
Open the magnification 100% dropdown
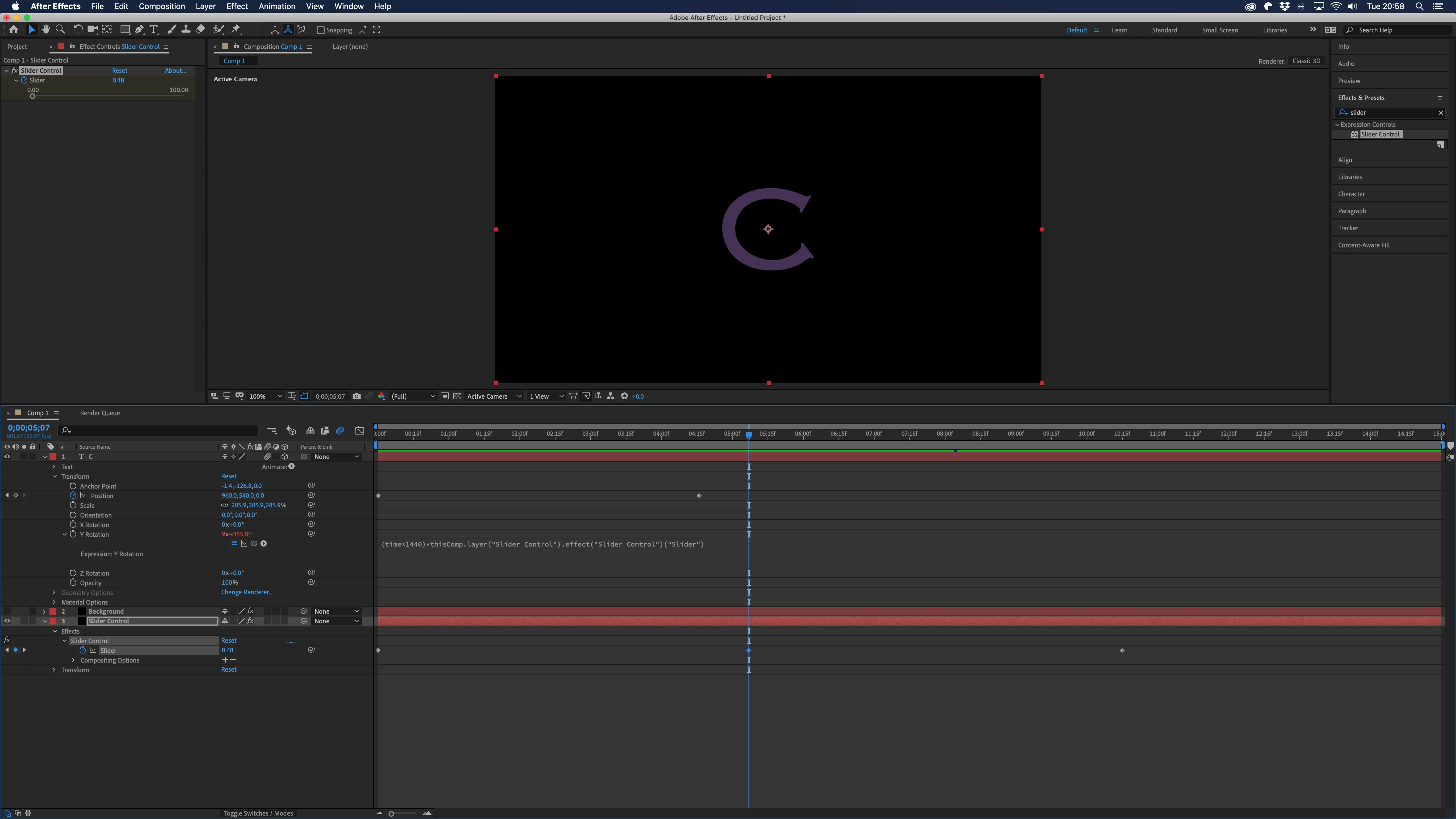point(266,396)
